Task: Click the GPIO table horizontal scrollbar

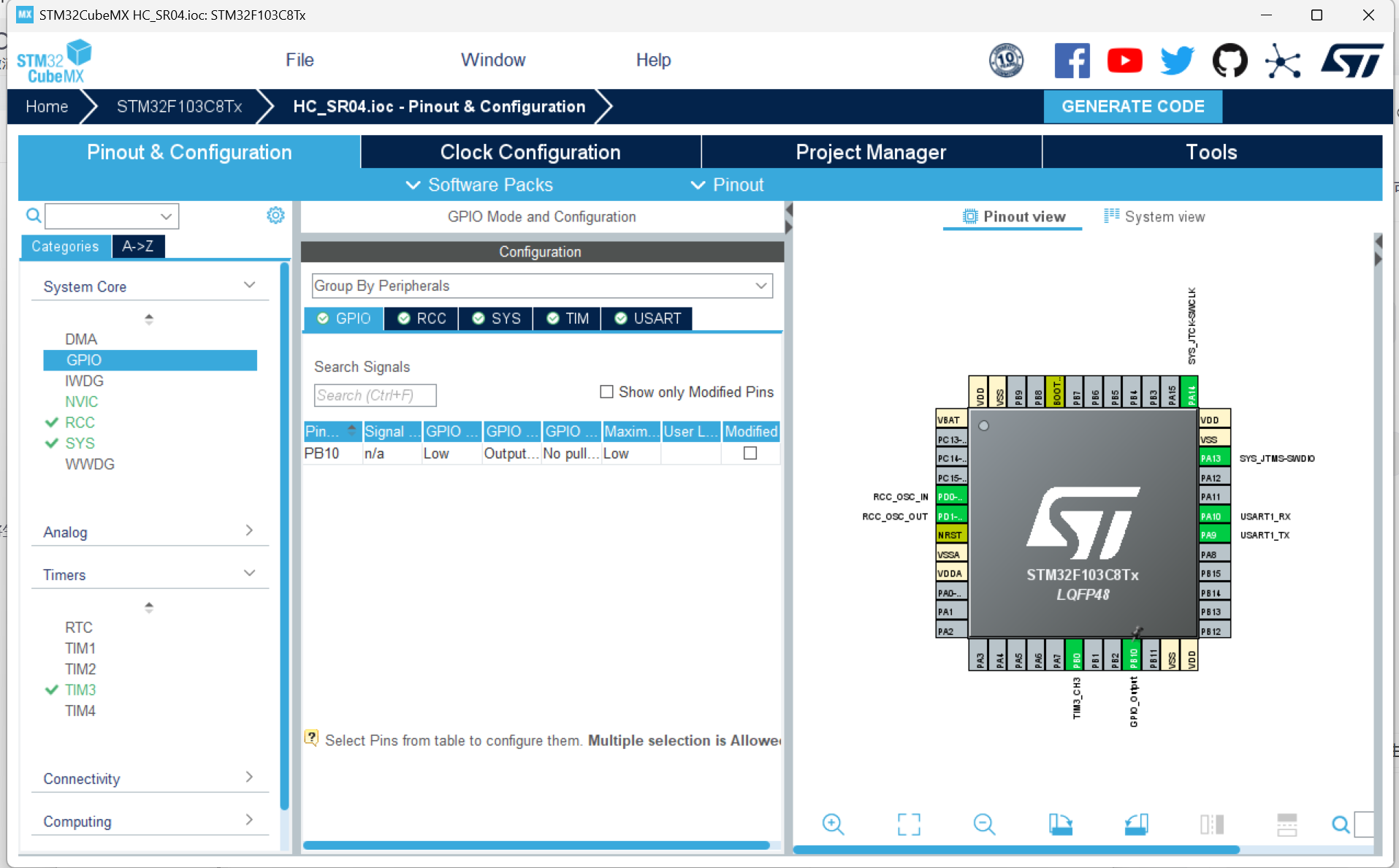Action: (x=537, y=845)
